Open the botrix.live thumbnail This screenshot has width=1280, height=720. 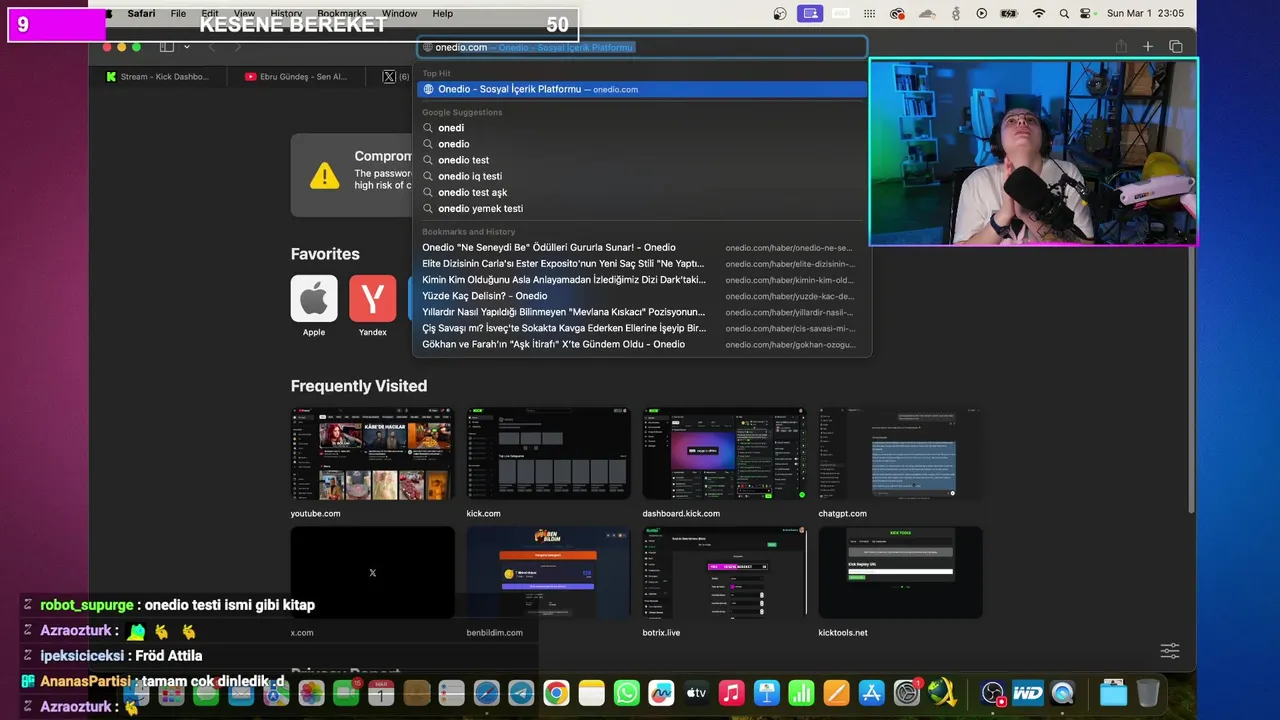coord(724,573)
